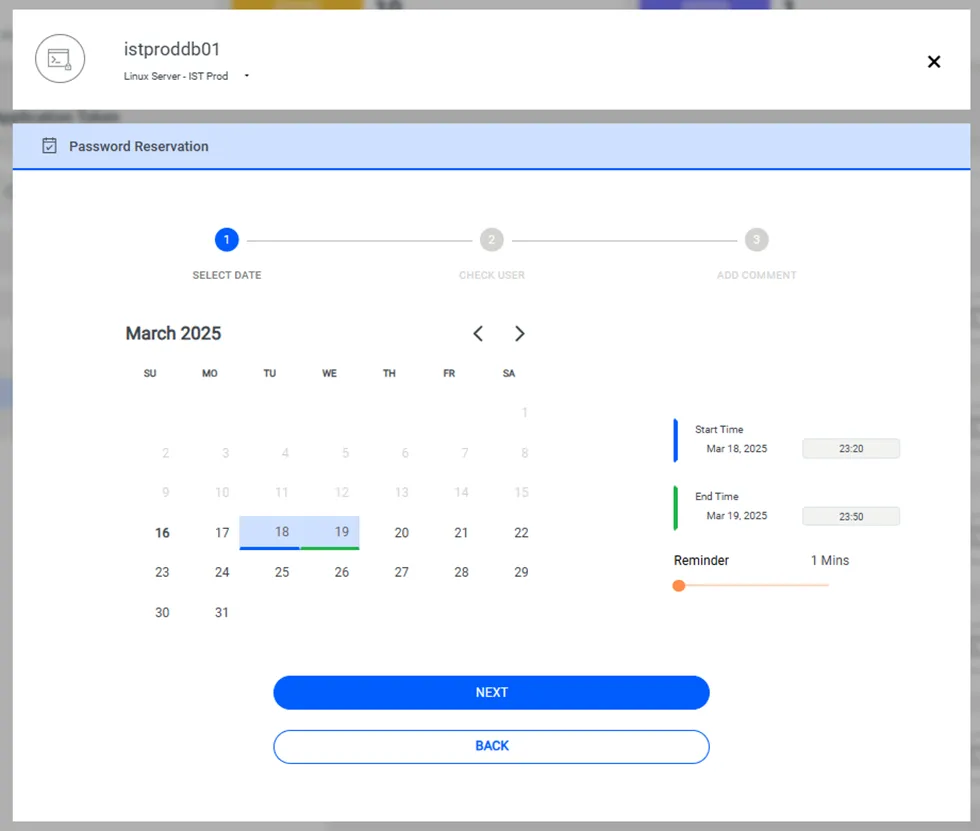Click the Reminder slider handle
This screenshot has width=980, height=831.
(x=679, y=585)
